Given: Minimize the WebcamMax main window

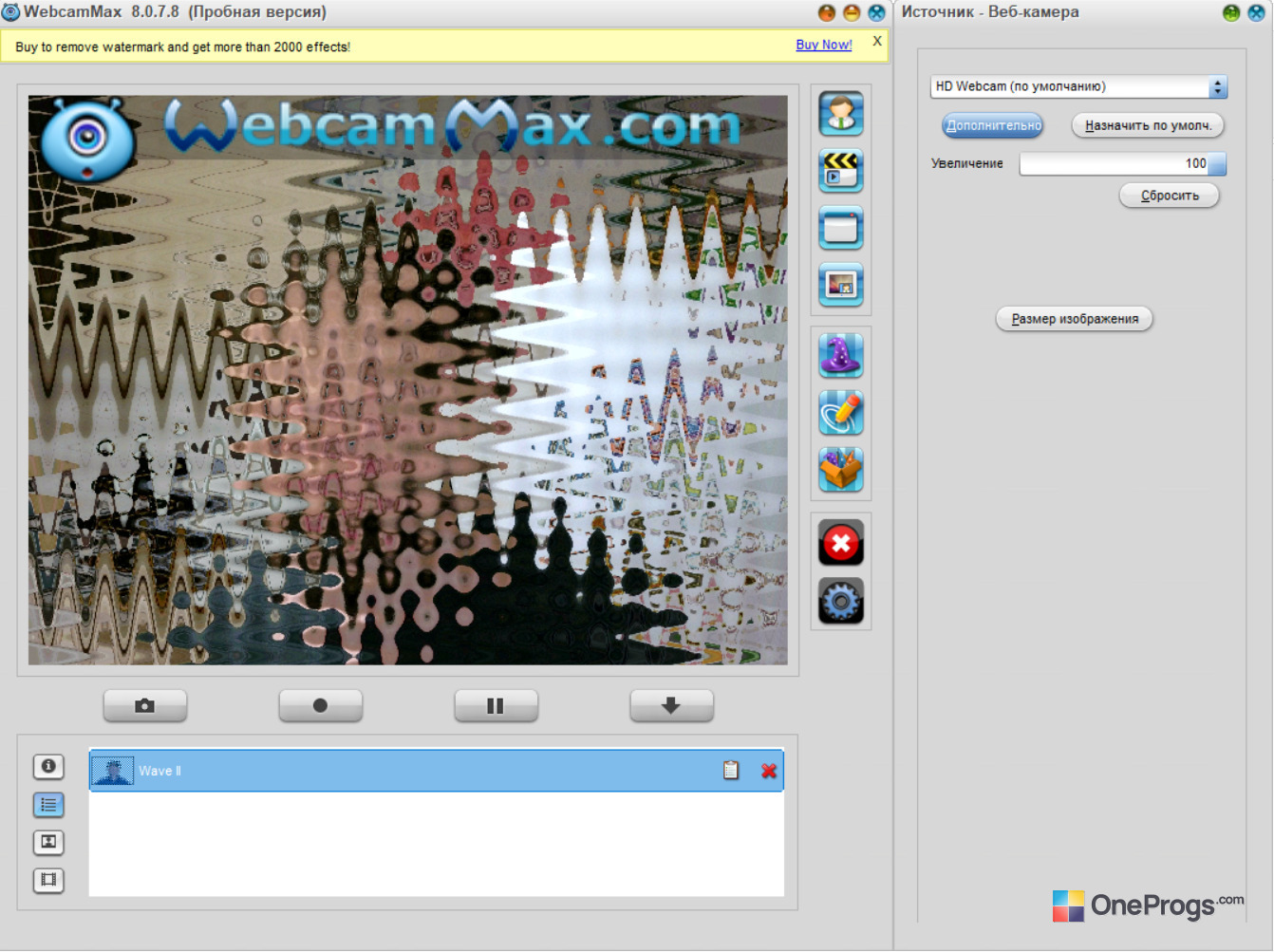Looking at the screenshot, I should click(852, 12).
